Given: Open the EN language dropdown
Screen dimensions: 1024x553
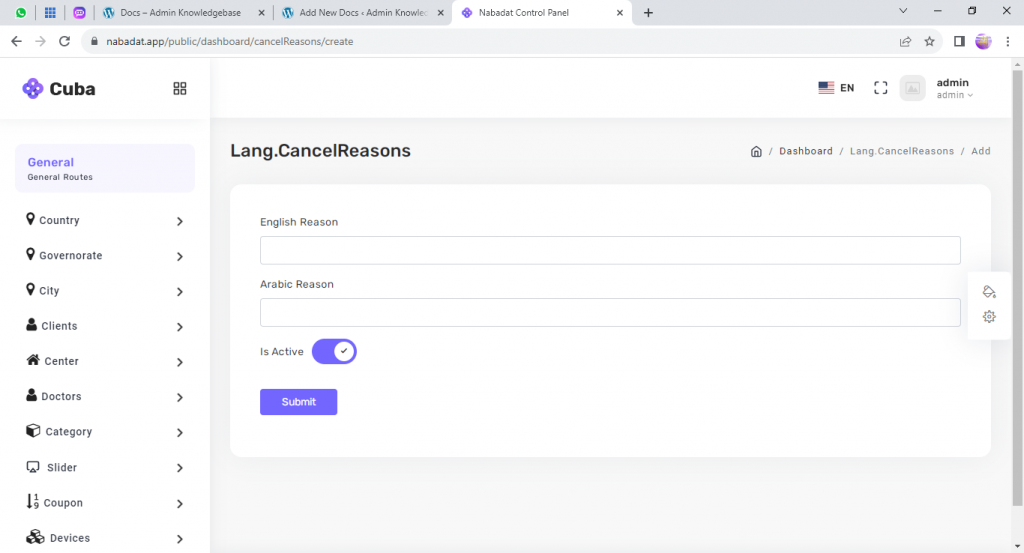Looking at the screenshot, I should click(x=836, y=88).
